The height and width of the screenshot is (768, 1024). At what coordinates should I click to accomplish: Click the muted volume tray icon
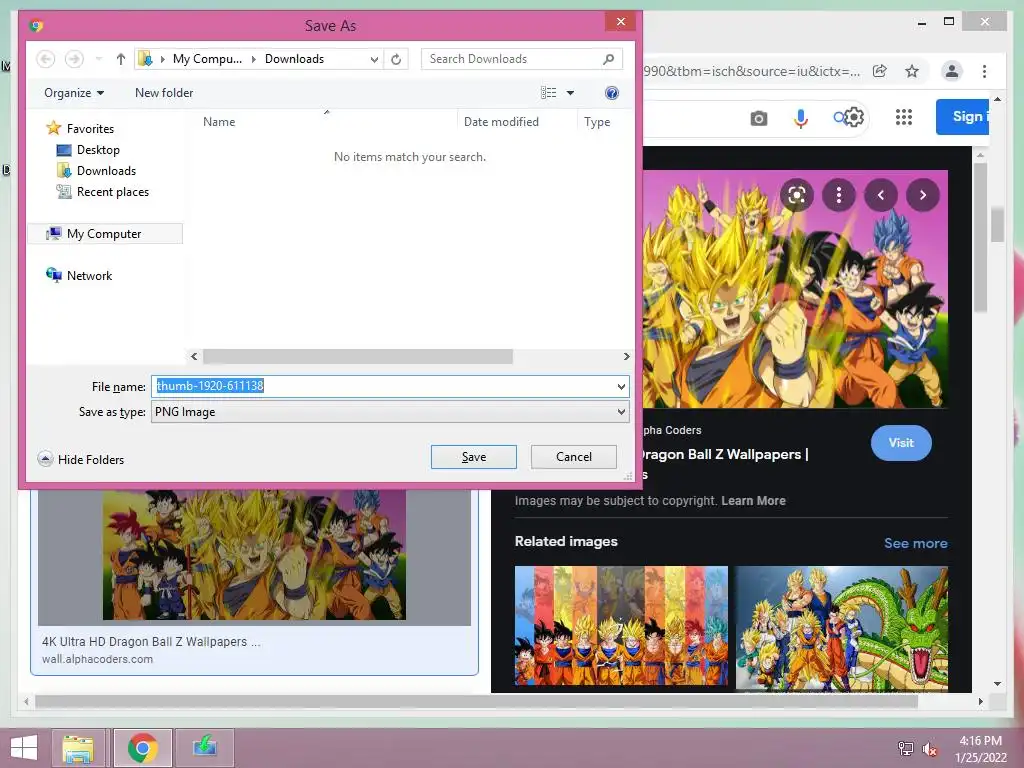click(930, 748)
